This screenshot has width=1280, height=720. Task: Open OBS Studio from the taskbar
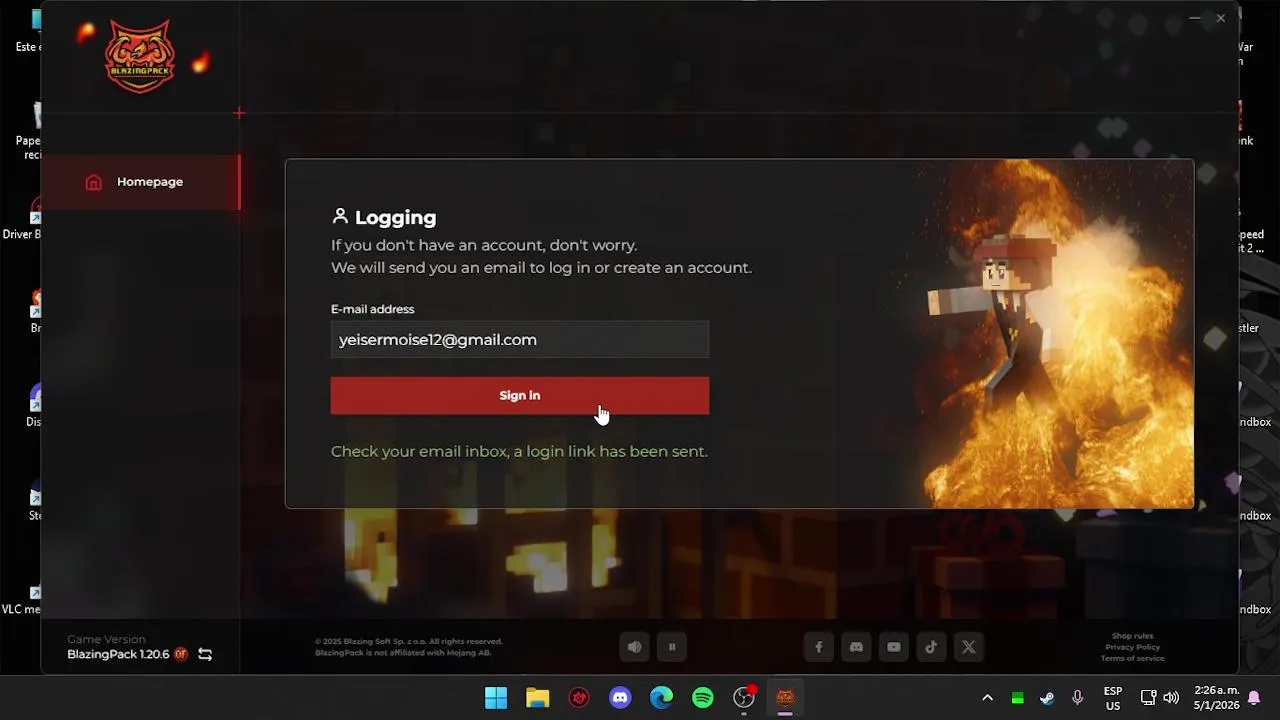pos(744,698)
